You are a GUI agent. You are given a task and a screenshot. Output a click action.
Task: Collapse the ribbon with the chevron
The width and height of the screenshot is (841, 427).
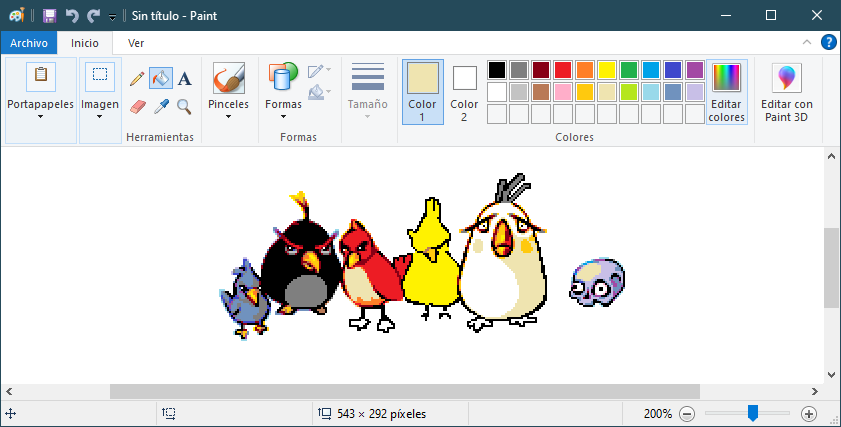pyautogui.click(x=807, y=42)
